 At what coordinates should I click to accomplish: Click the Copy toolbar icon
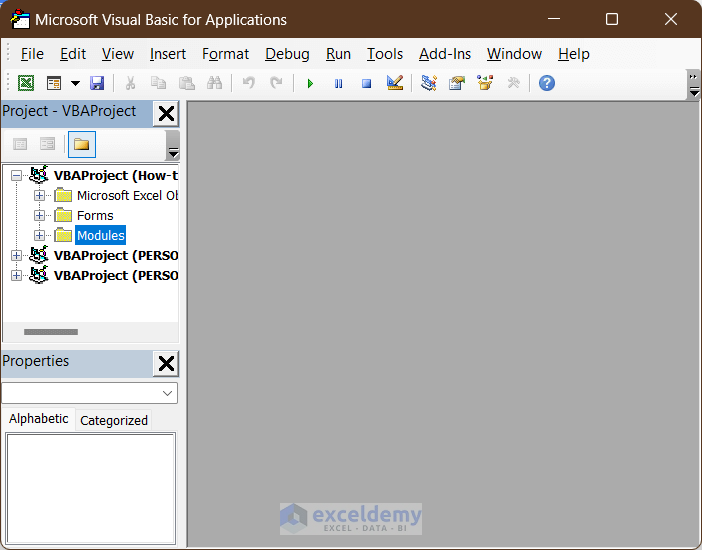(x=158, y=83)
